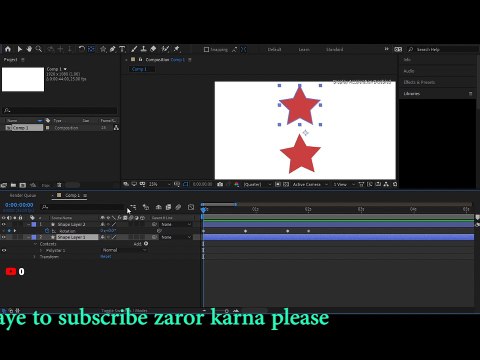
Task: Open the 1 View layout dropdown
Action: pyautogui.click(x=344, y=184)
